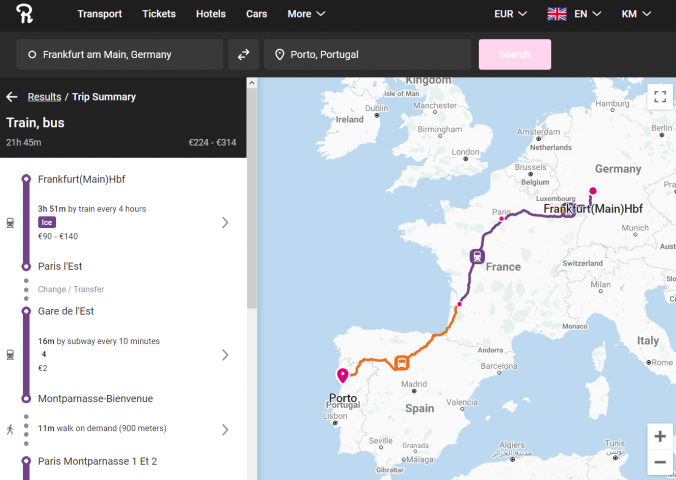
Task: Click the pink Porto destination pin
Action: [342, 376]
